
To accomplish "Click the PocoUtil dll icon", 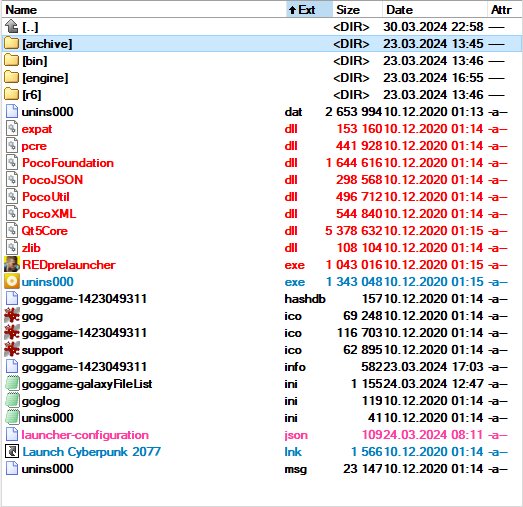I will tap(12, 197).
